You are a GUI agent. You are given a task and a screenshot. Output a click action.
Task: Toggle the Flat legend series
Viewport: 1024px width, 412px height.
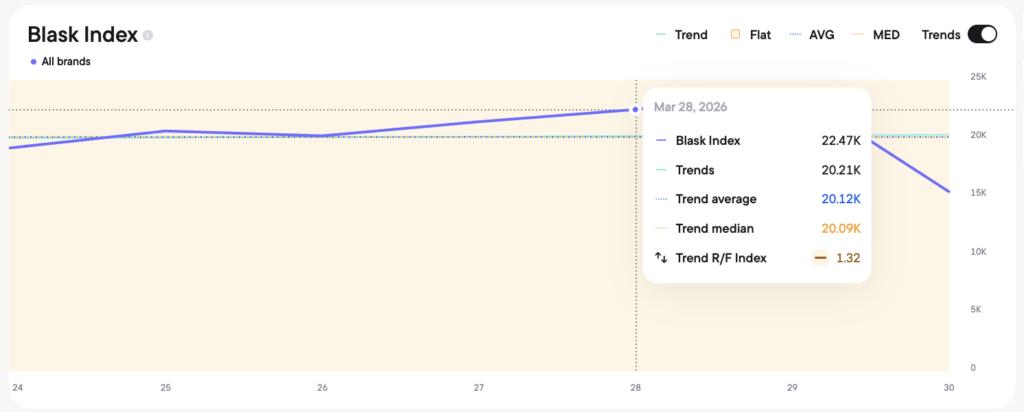tap(749, 35)
